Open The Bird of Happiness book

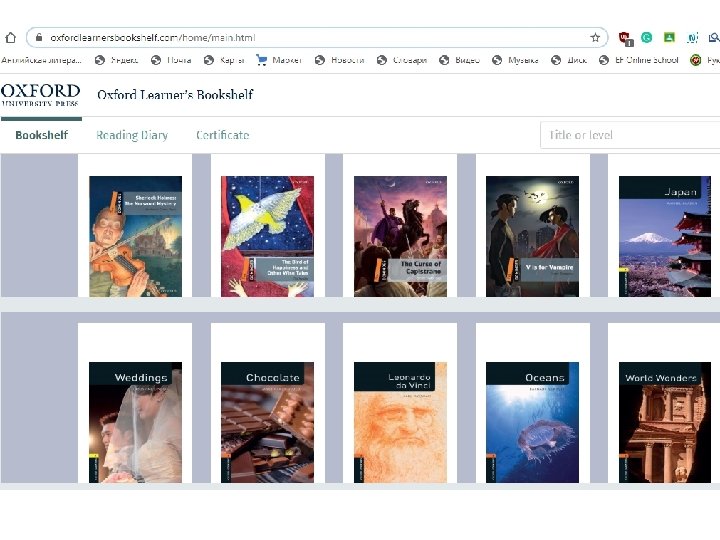[x=267, y=236]
